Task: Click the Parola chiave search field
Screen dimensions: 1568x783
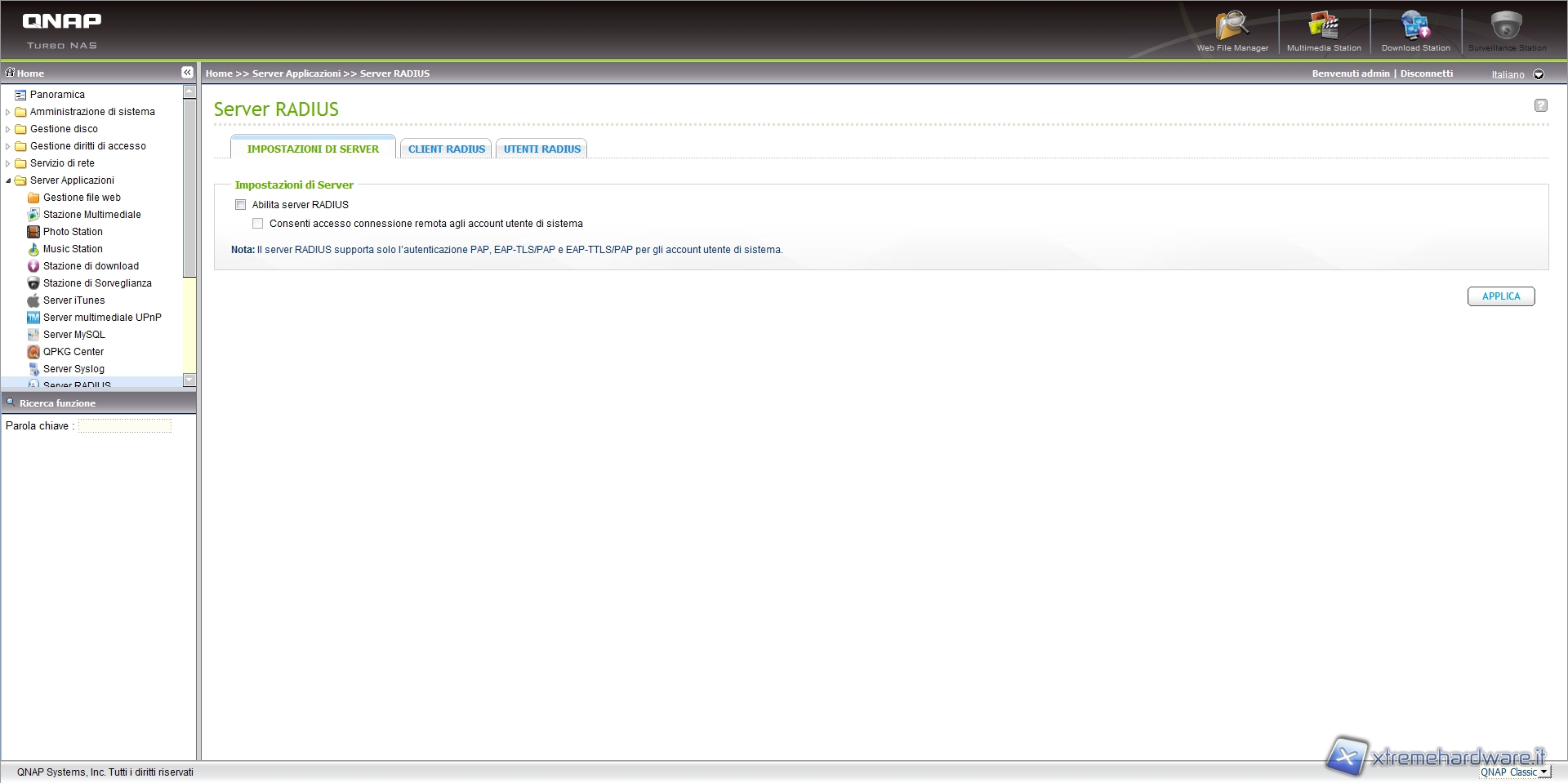Action: 125,426
